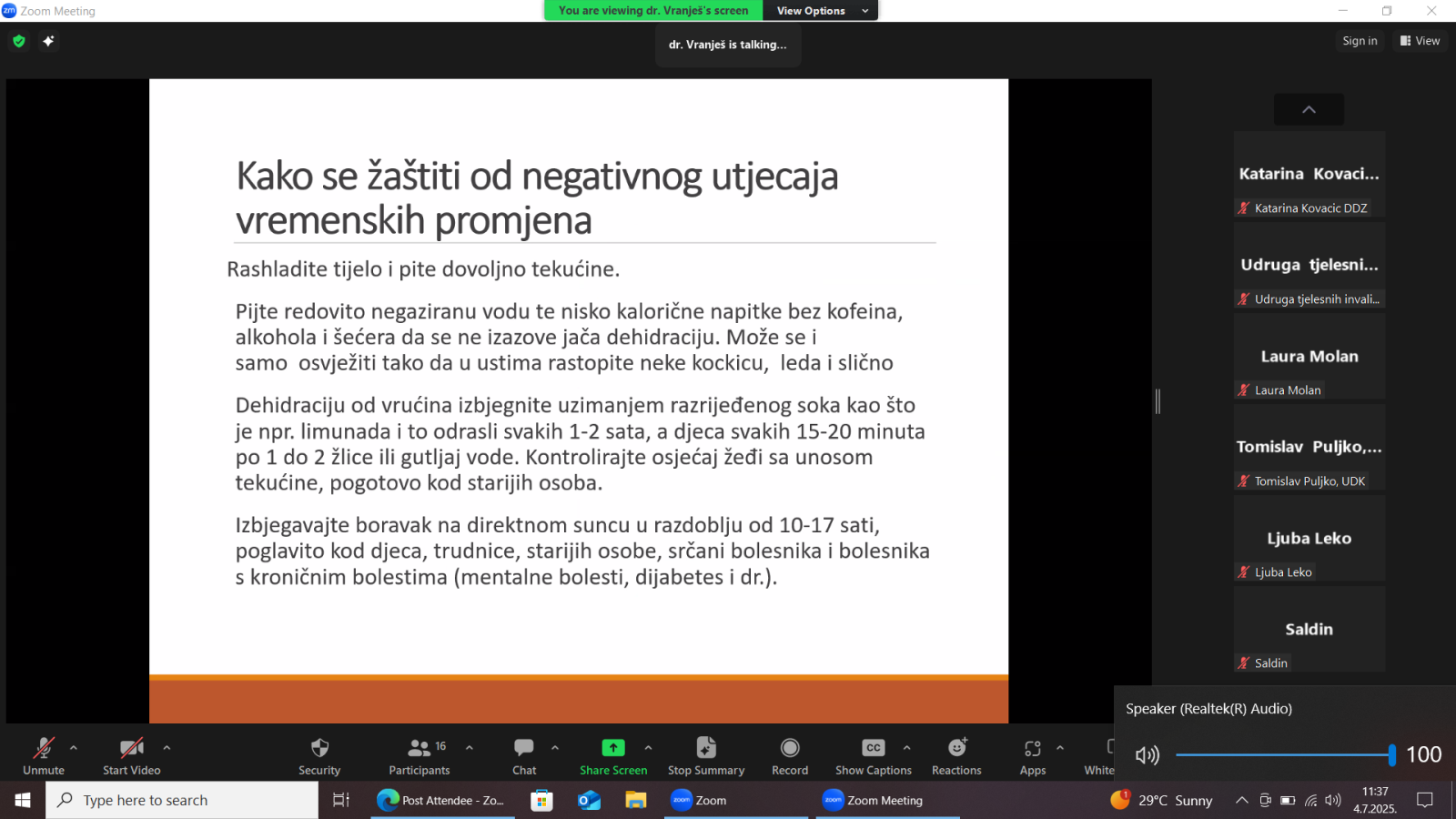Click the taskbar search box
Screen dimensions: 1456x819
click(x=182, y=800)
